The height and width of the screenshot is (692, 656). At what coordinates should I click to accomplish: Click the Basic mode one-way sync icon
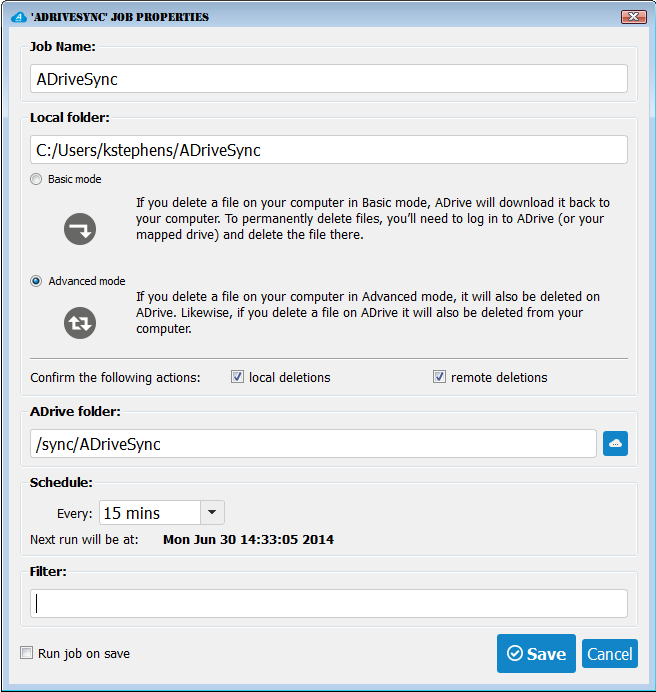pyautogui.click(x=80, y=230)
